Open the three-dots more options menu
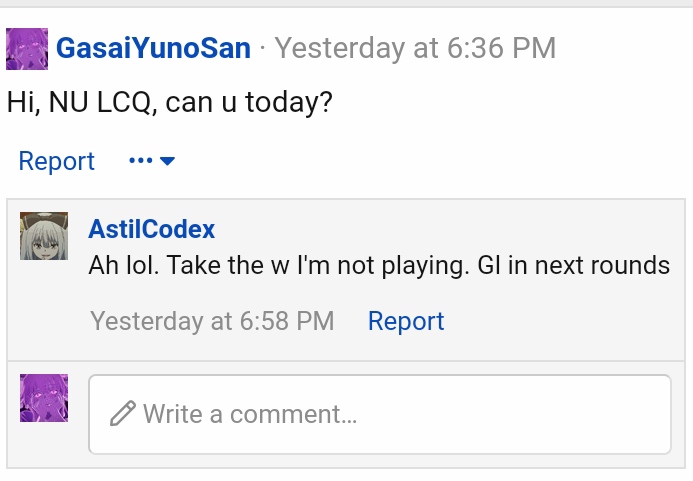 141,160
